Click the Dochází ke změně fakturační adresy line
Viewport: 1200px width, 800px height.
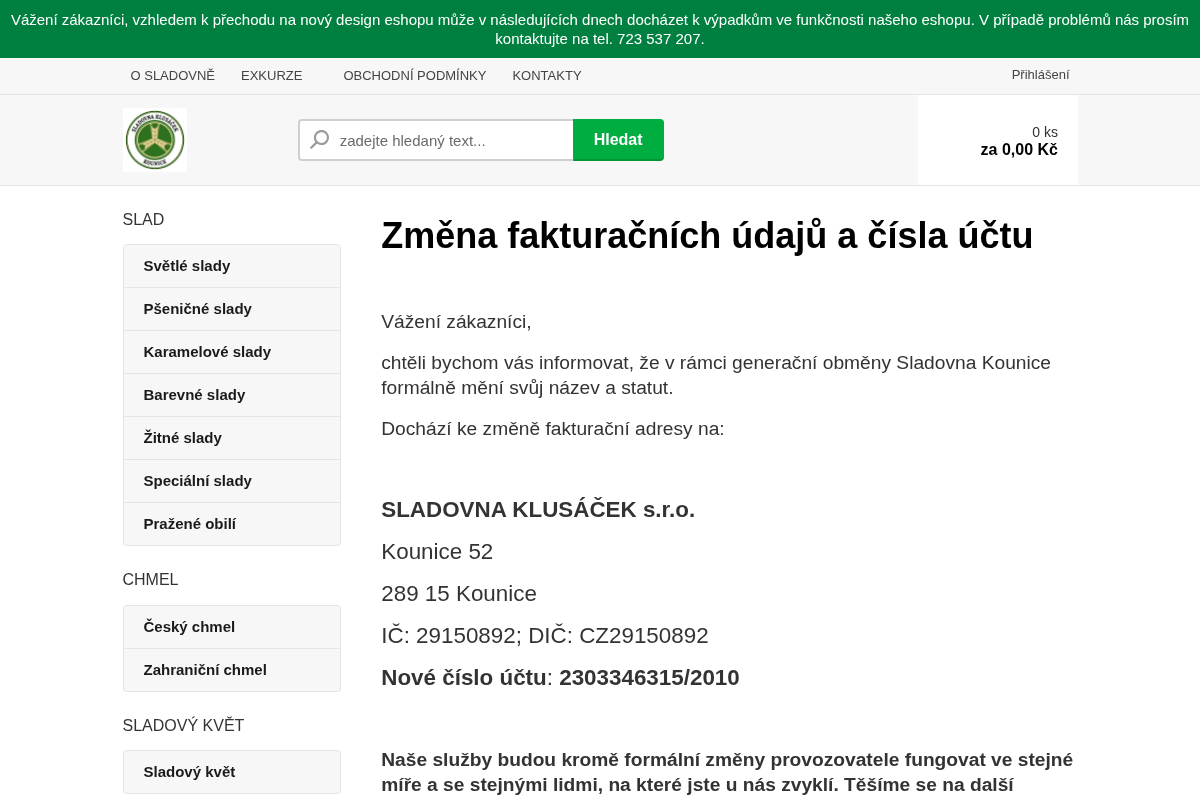(x=553, y=429)
